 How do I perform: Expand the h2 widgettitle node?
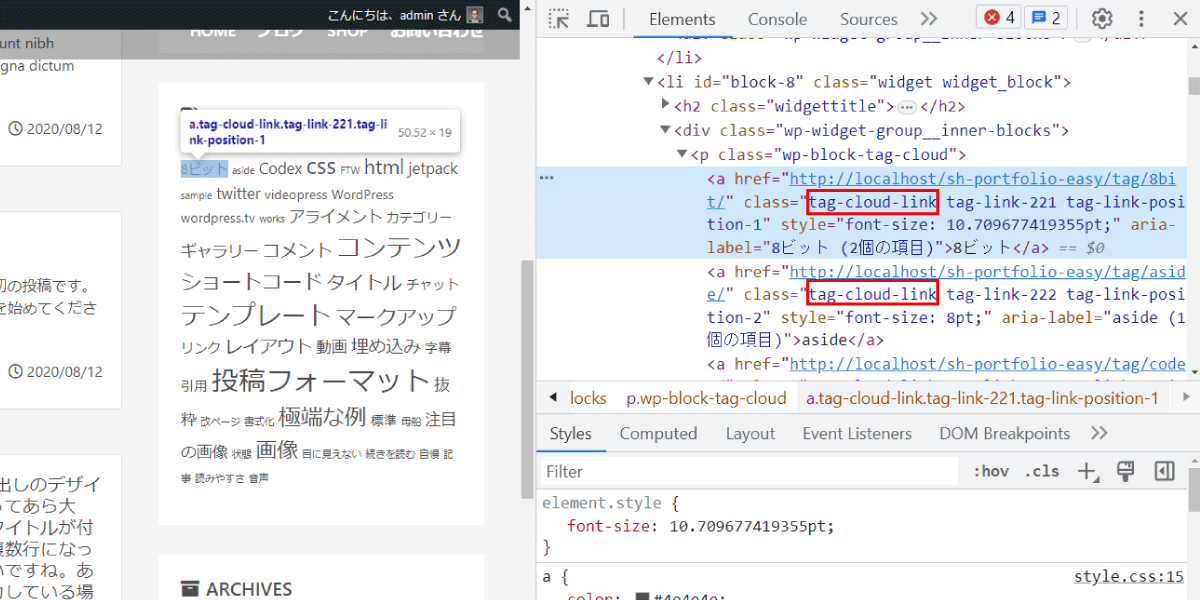click(x=666, y=104)
